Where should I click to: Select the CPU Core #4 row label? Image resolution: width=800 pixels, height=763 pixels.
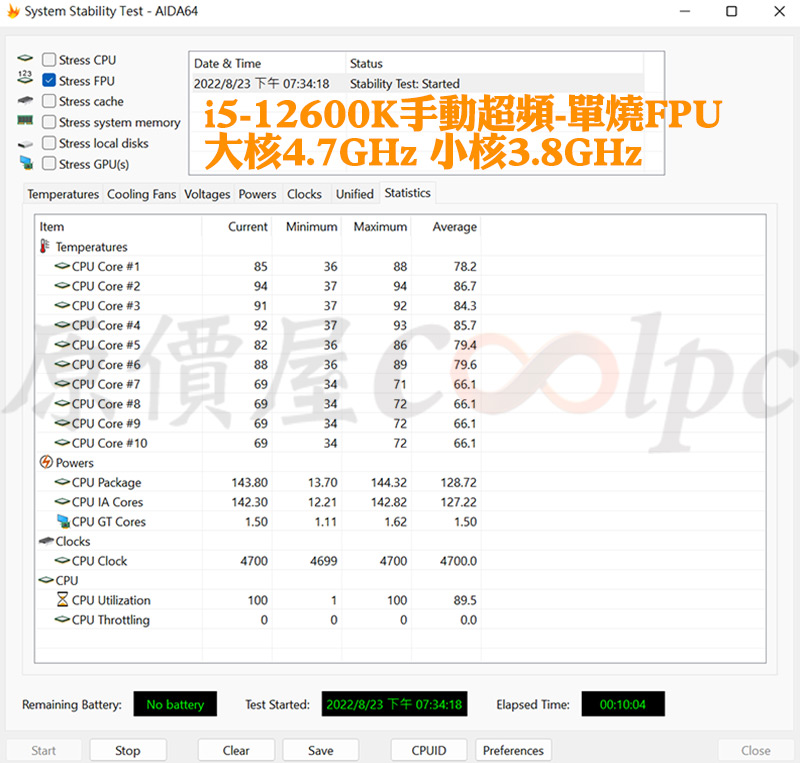tap(106, 325)
